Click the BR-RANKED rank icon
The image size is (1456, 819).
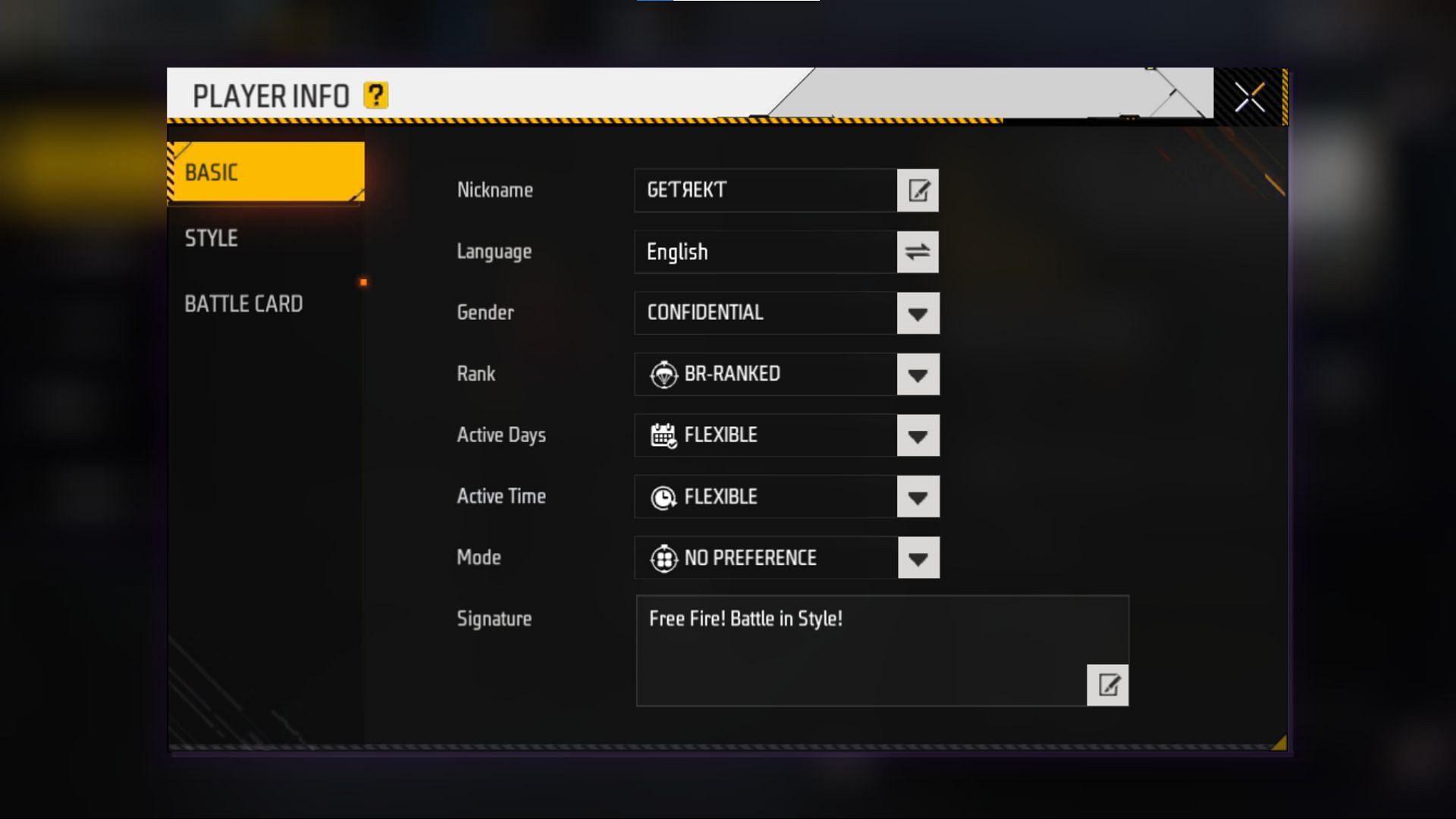coord(662,374)
